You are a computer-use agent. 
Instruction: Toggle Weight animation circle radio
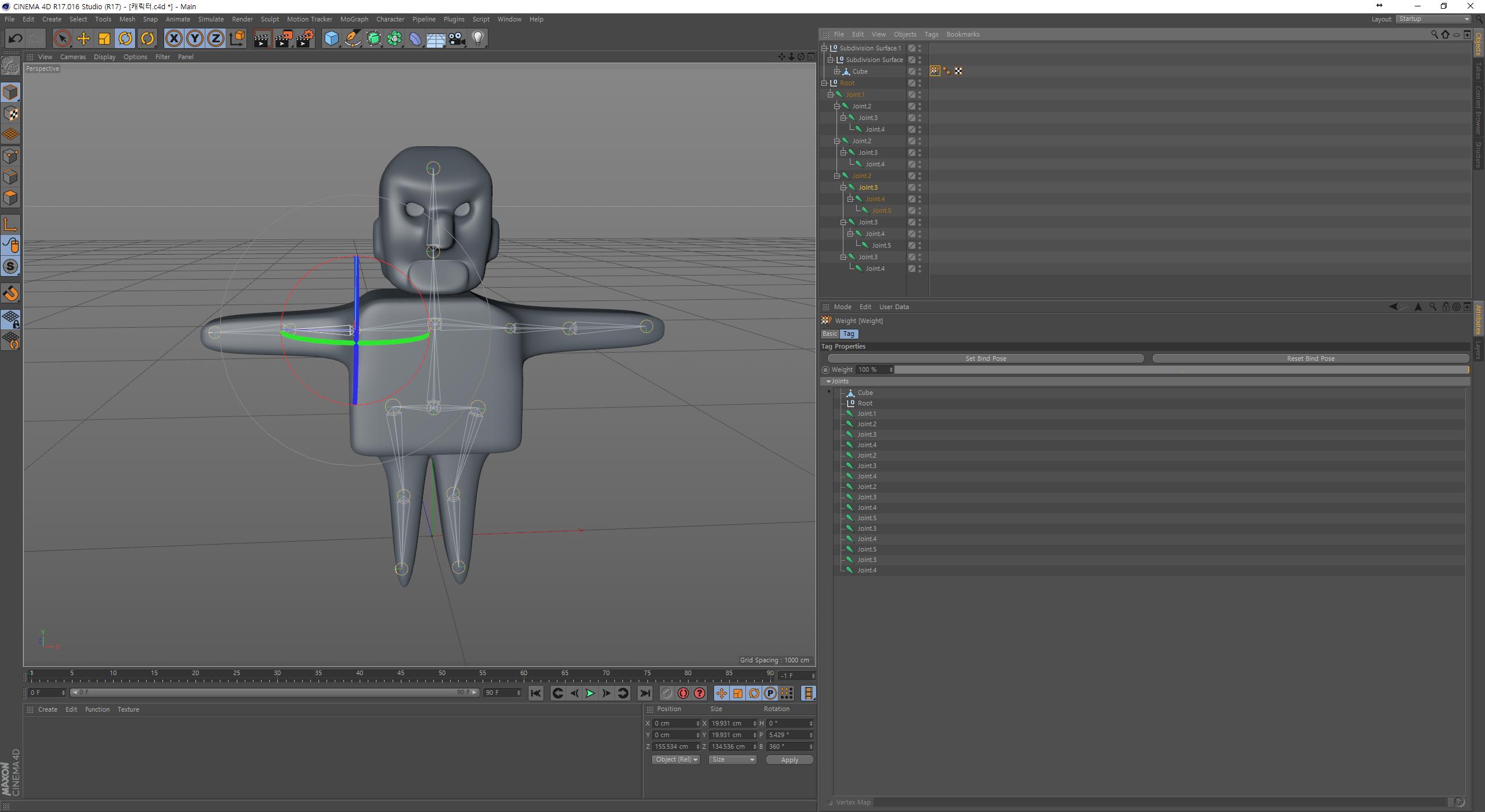point(825,370)
